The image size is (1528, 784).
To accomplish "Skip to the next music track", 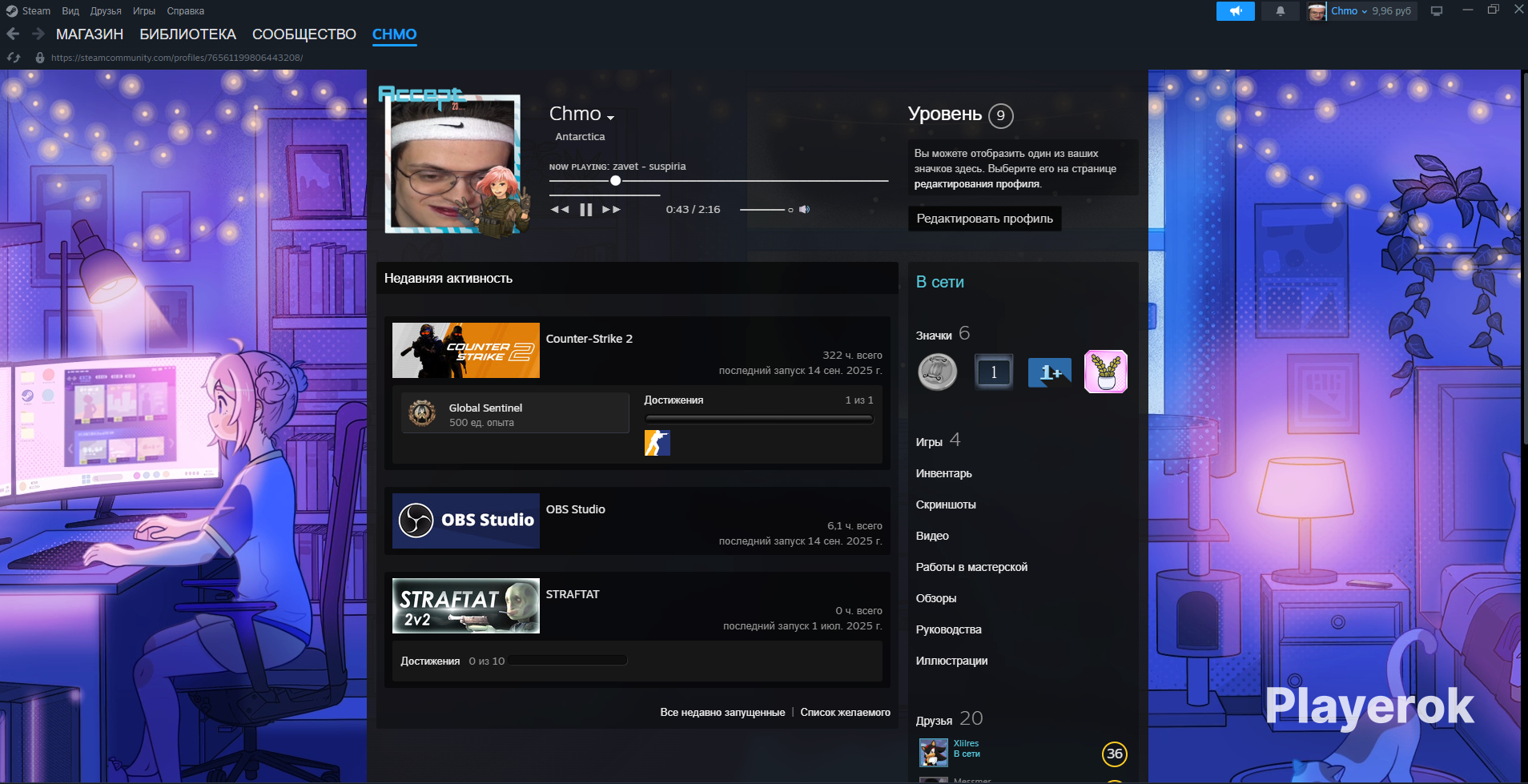I will 611,210.
